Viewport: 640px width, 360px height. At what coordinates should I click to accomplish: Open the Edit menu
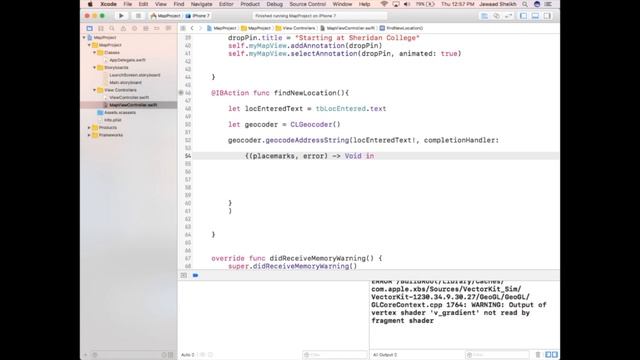(x=143, y=4)
